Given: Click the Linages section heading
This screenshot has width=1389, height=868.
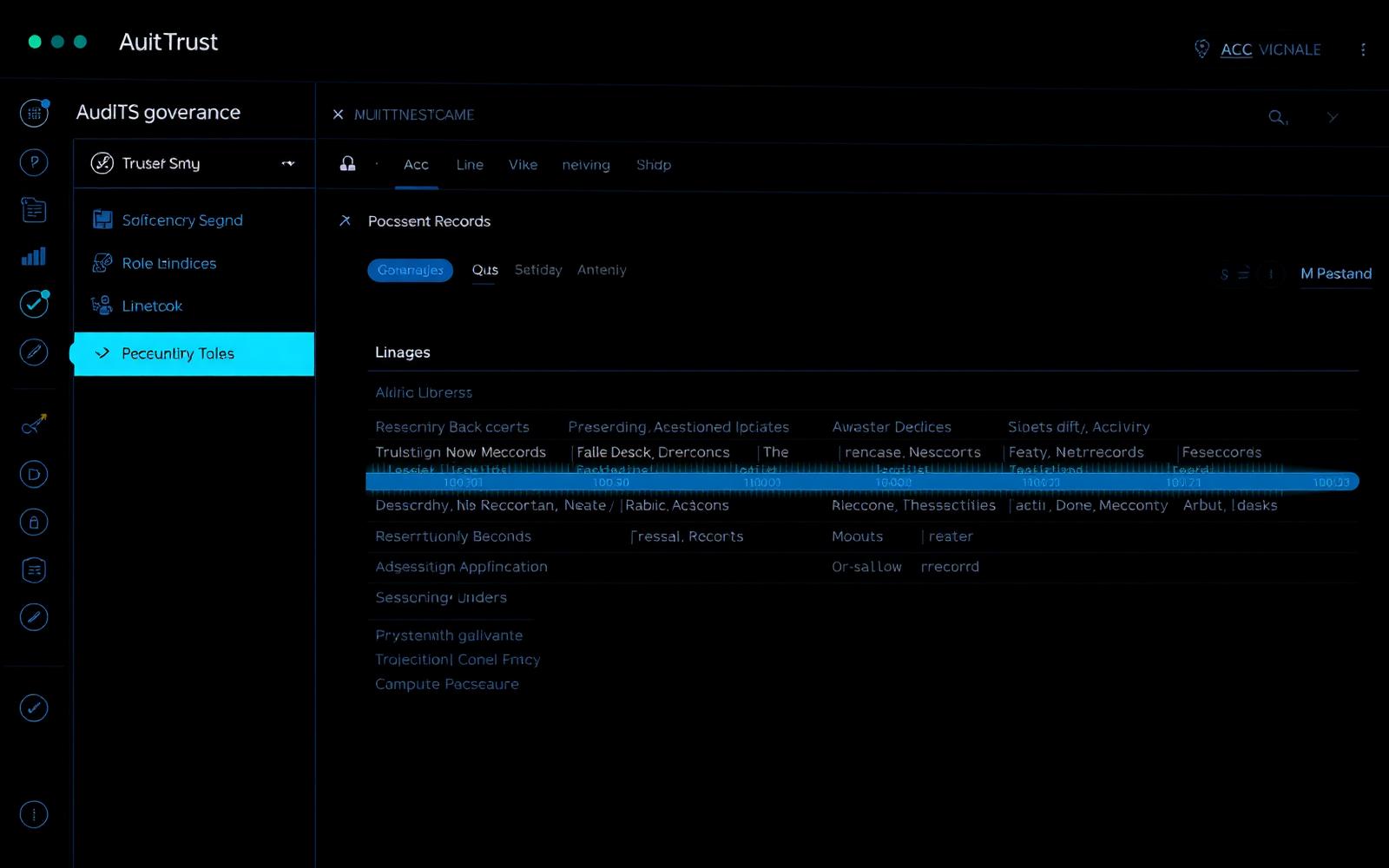Looking at the screenshot, I should click(403, 352).
